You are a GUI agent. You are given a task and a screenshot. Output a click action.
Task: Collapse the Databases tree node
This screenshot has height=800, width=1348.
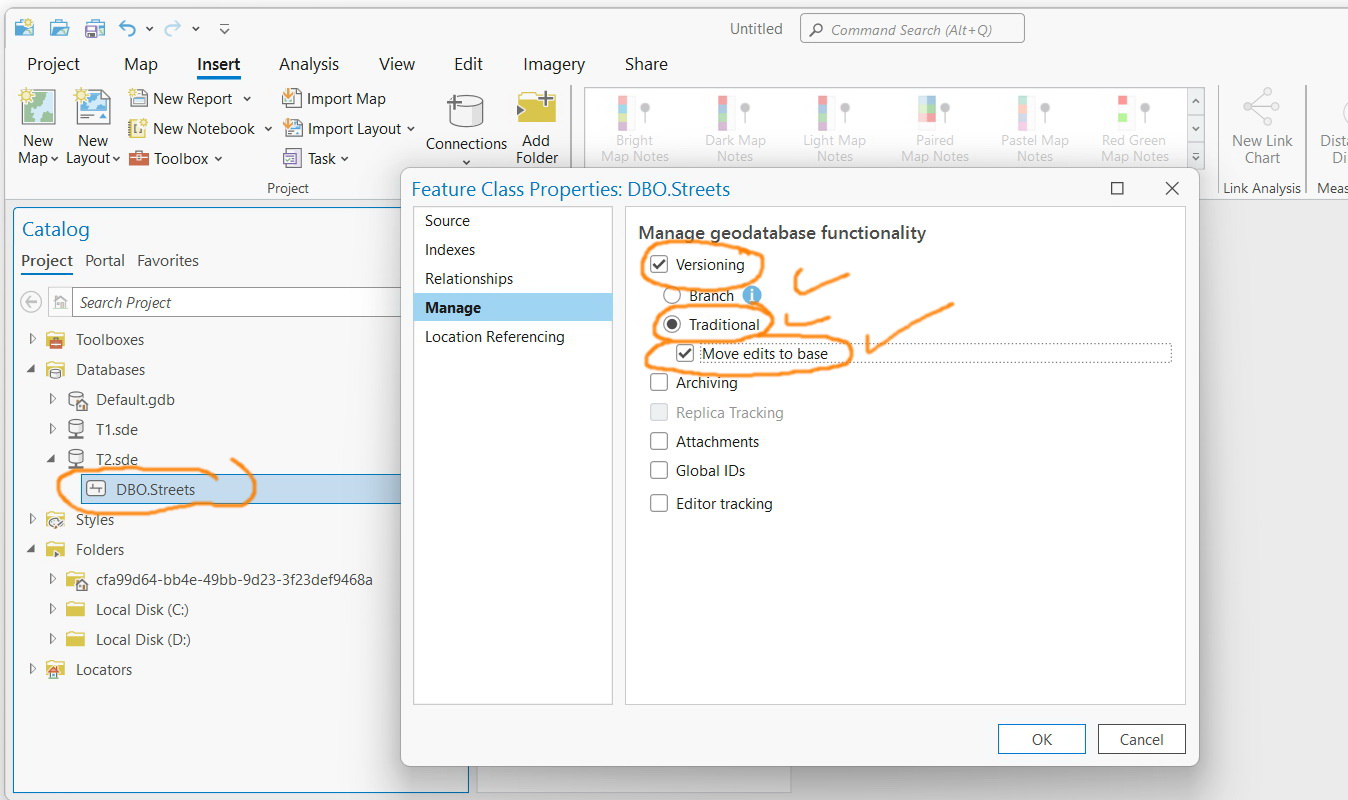pos(32,369)
